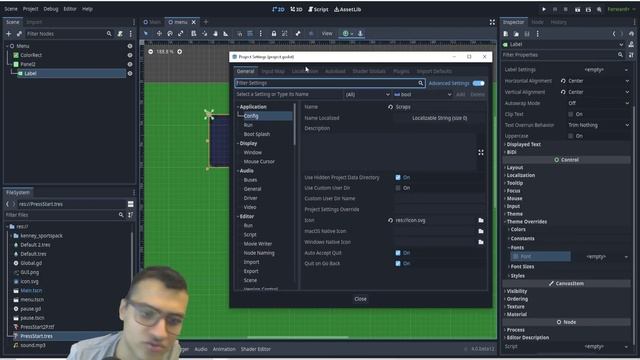The height and width of the screenshot is (360, 640).
Task: Expand the Description text field editor
Action: [x=481, y=153]
